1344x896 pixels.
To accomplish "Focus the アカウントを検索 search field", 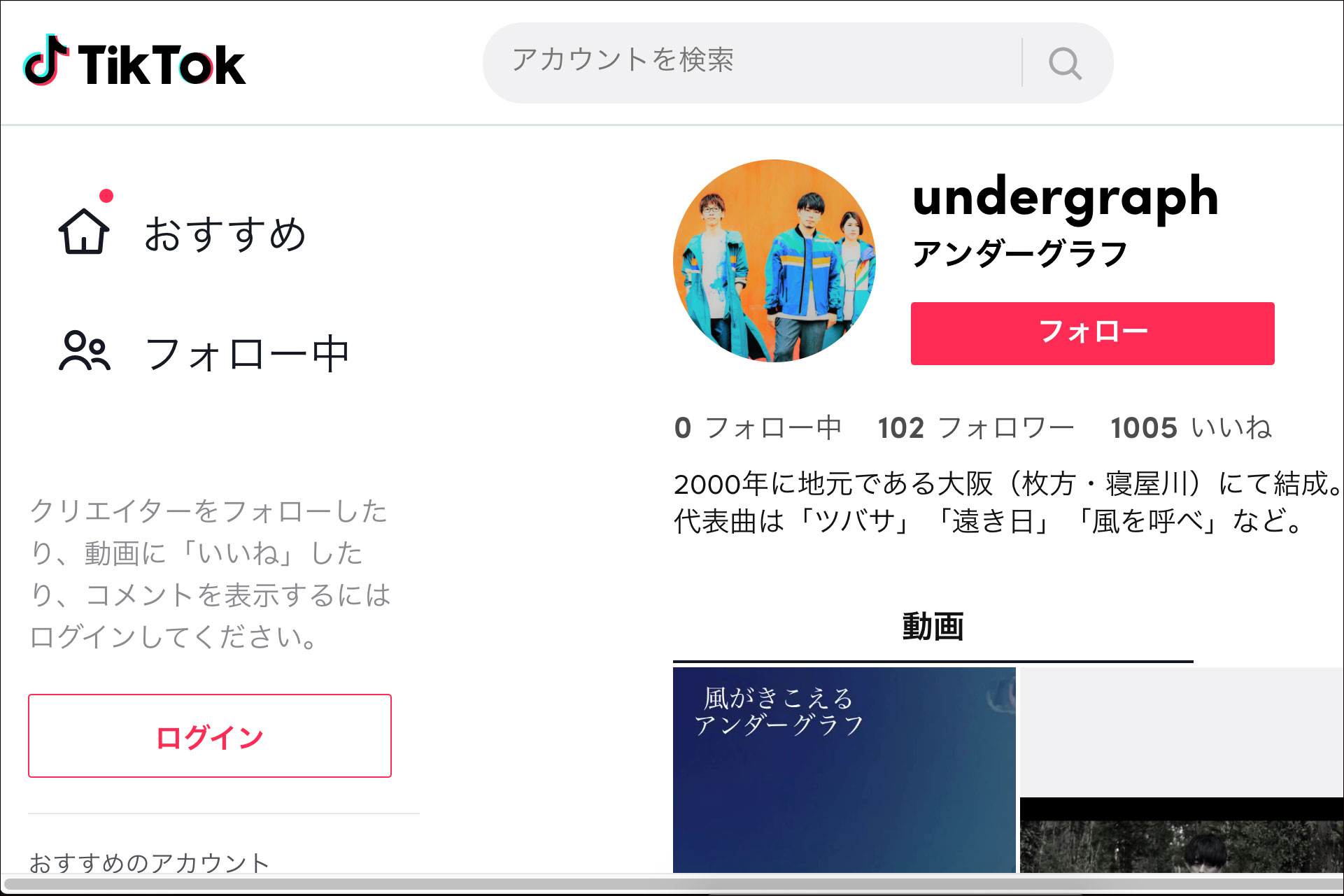I will [x=752, y=63].
